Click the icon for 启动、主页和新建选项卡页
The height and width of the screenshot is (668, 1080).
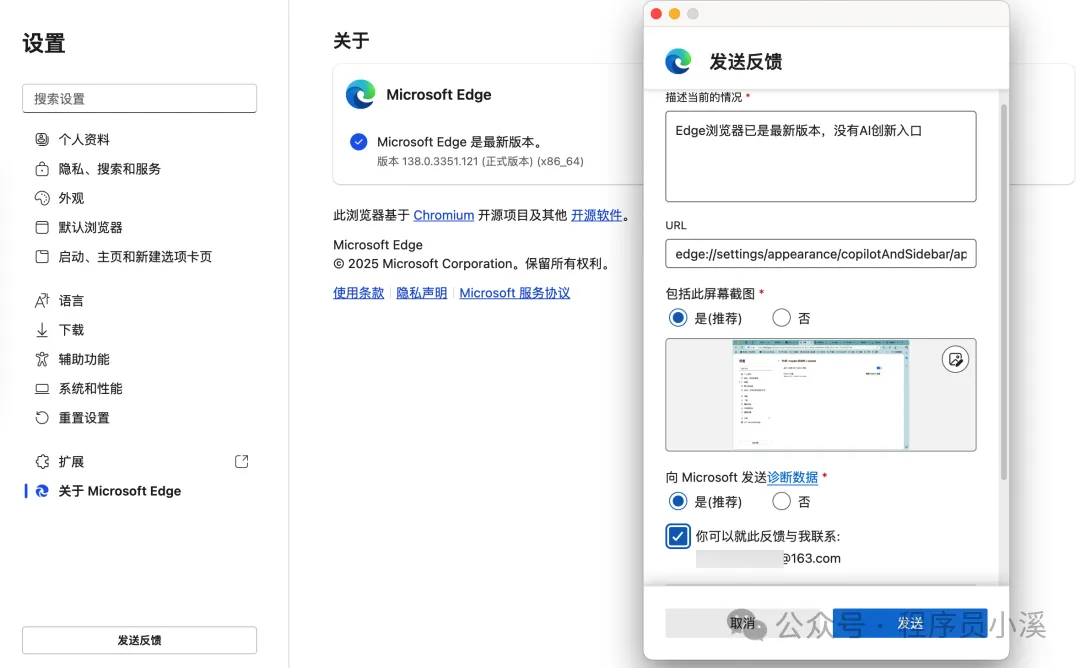pyautogui.click(x=42, y=257)
